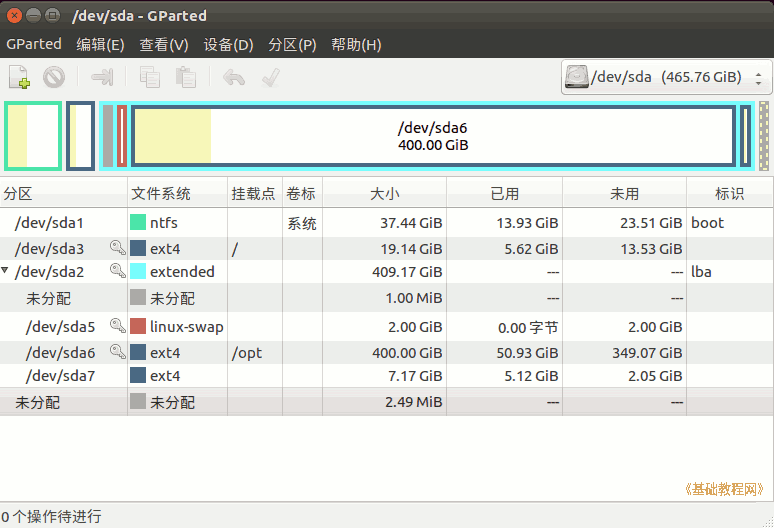Click the New partition toolbar icon
Viewport: 774px width, 528px height.
(19, 77)
